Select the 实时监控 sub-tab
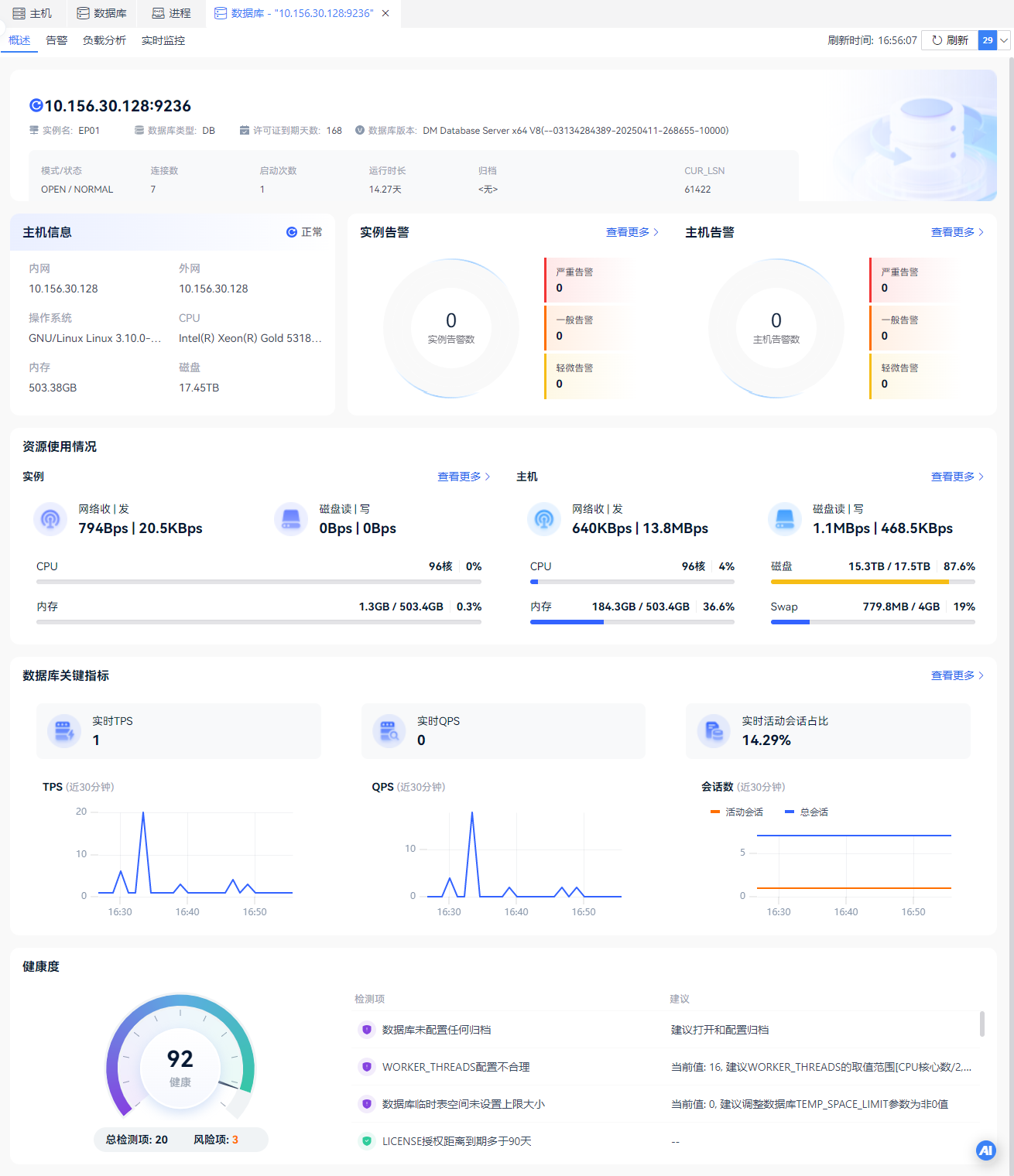The height and width of the screenshot is (1176, 1014). pyautogui.click(x=163, y=40)
